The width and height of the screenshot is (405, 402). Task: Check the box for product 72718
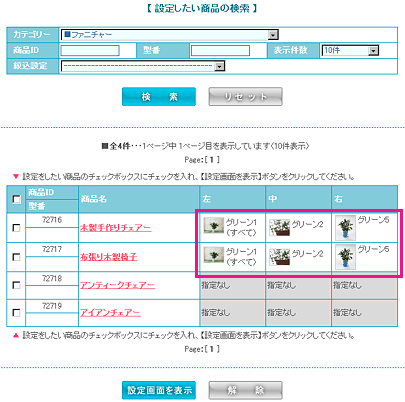16,285
